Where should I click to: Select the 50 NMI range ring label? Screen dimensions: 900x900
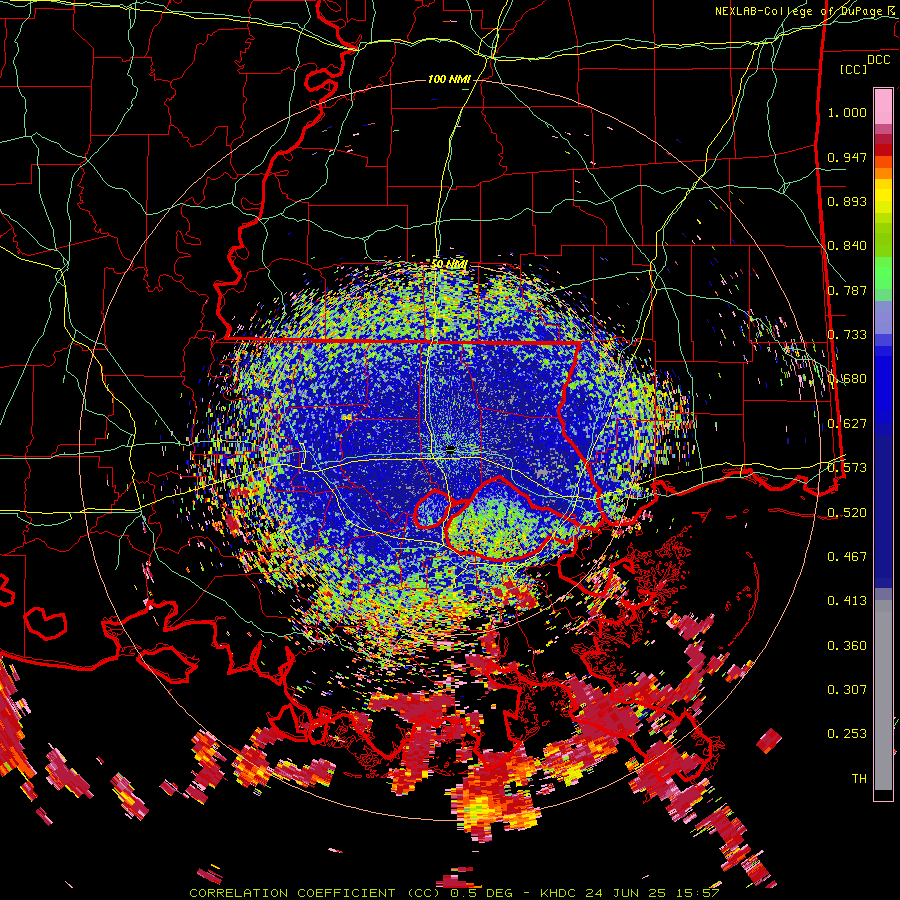pos(449,264)
